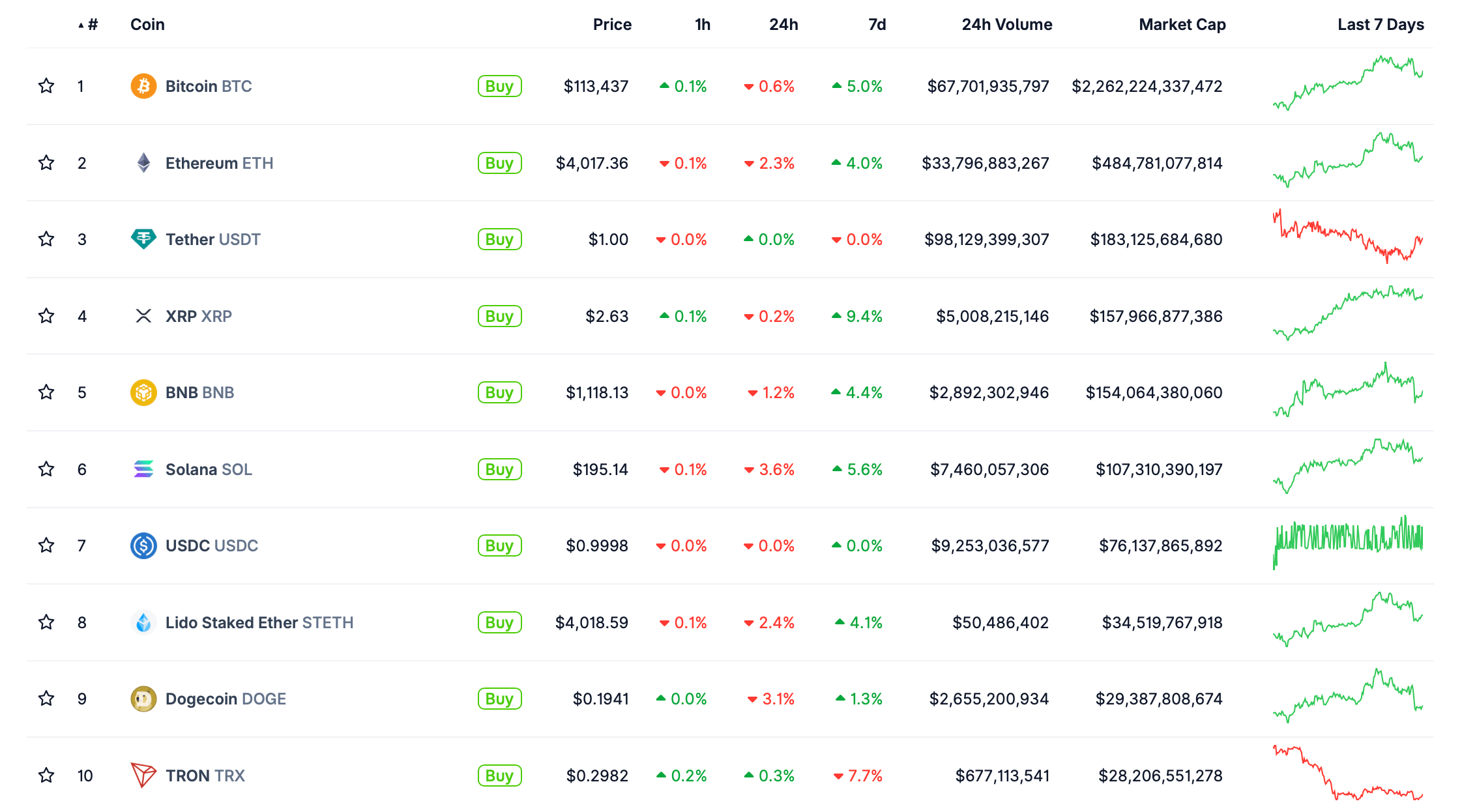Click the TRON logo icon
Screen dimensions: 1477x812
(x=143, y=776)
